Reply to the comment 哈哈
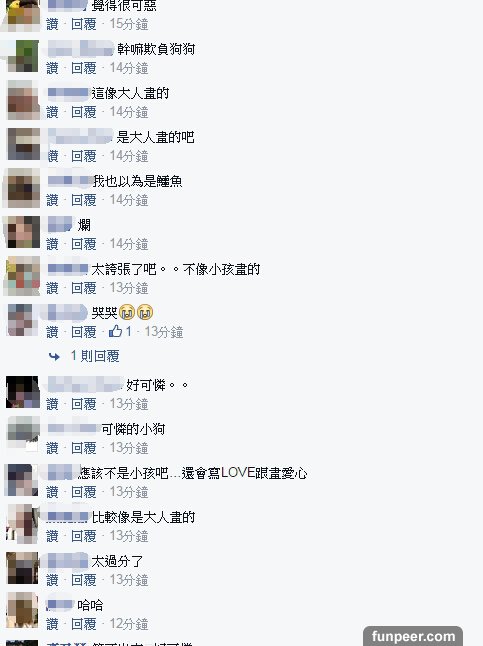This screenshot has width=483, height=646. (84, 624)
